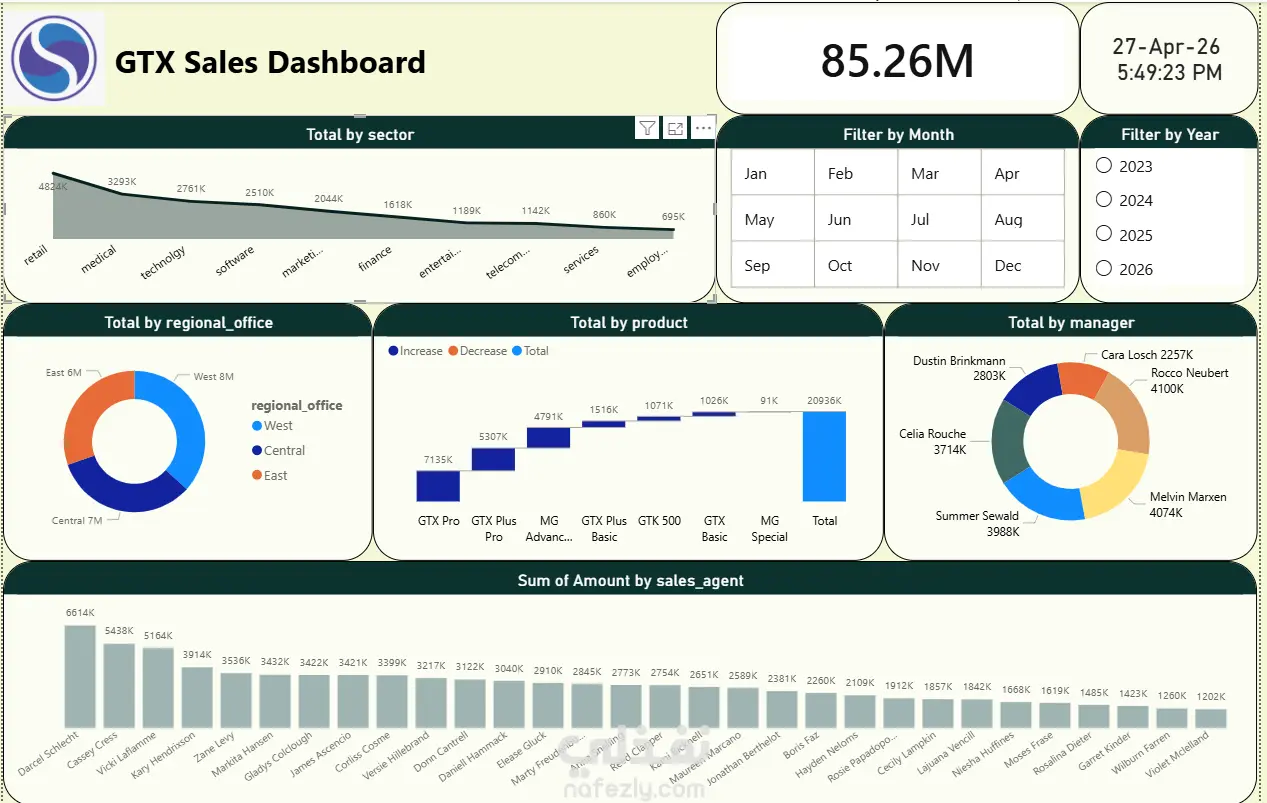Pick the Dec month tile
This screenshot has width=1267, height=803.
[x=1023, y=265]
